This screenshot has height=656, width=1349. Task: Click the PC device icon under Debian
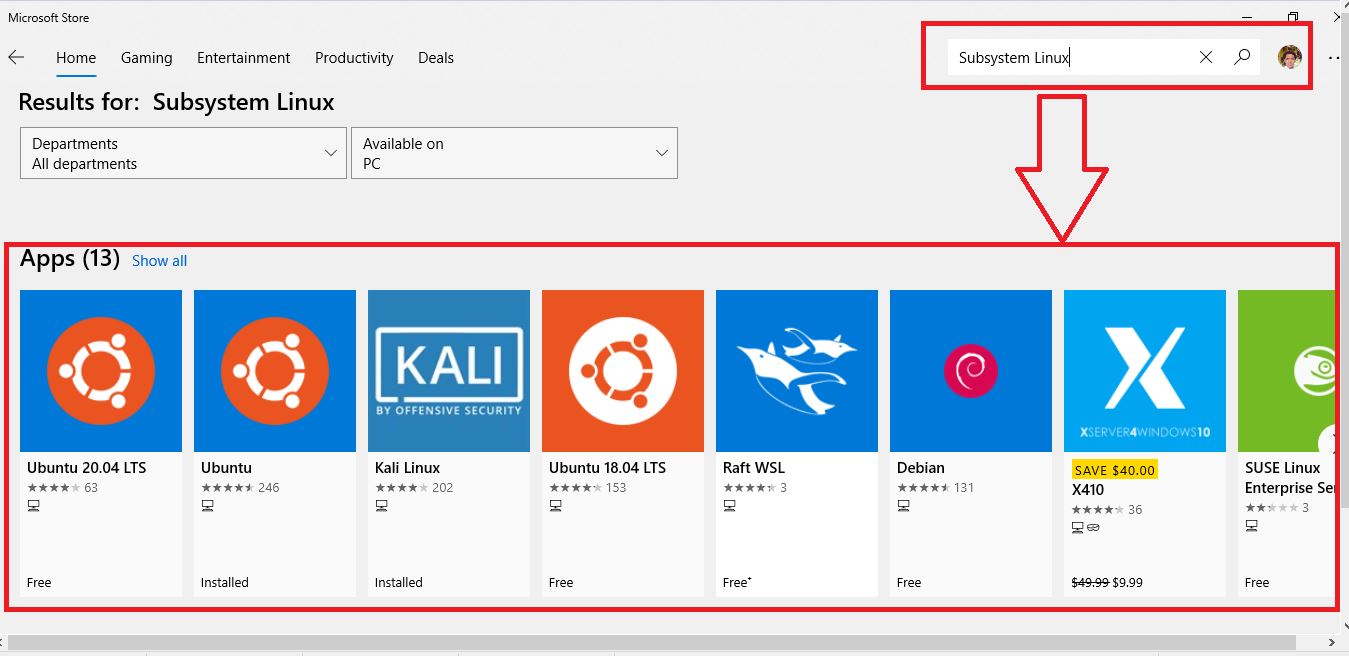click(x=903, y=506)
